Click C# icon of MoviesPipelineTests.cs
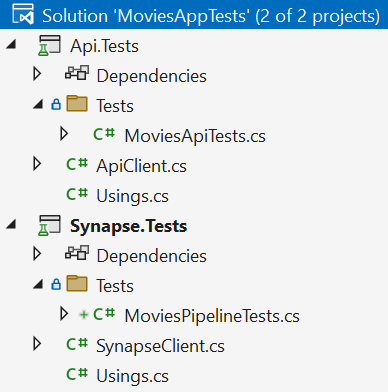388x392 pixels. (x=104, y=314)
